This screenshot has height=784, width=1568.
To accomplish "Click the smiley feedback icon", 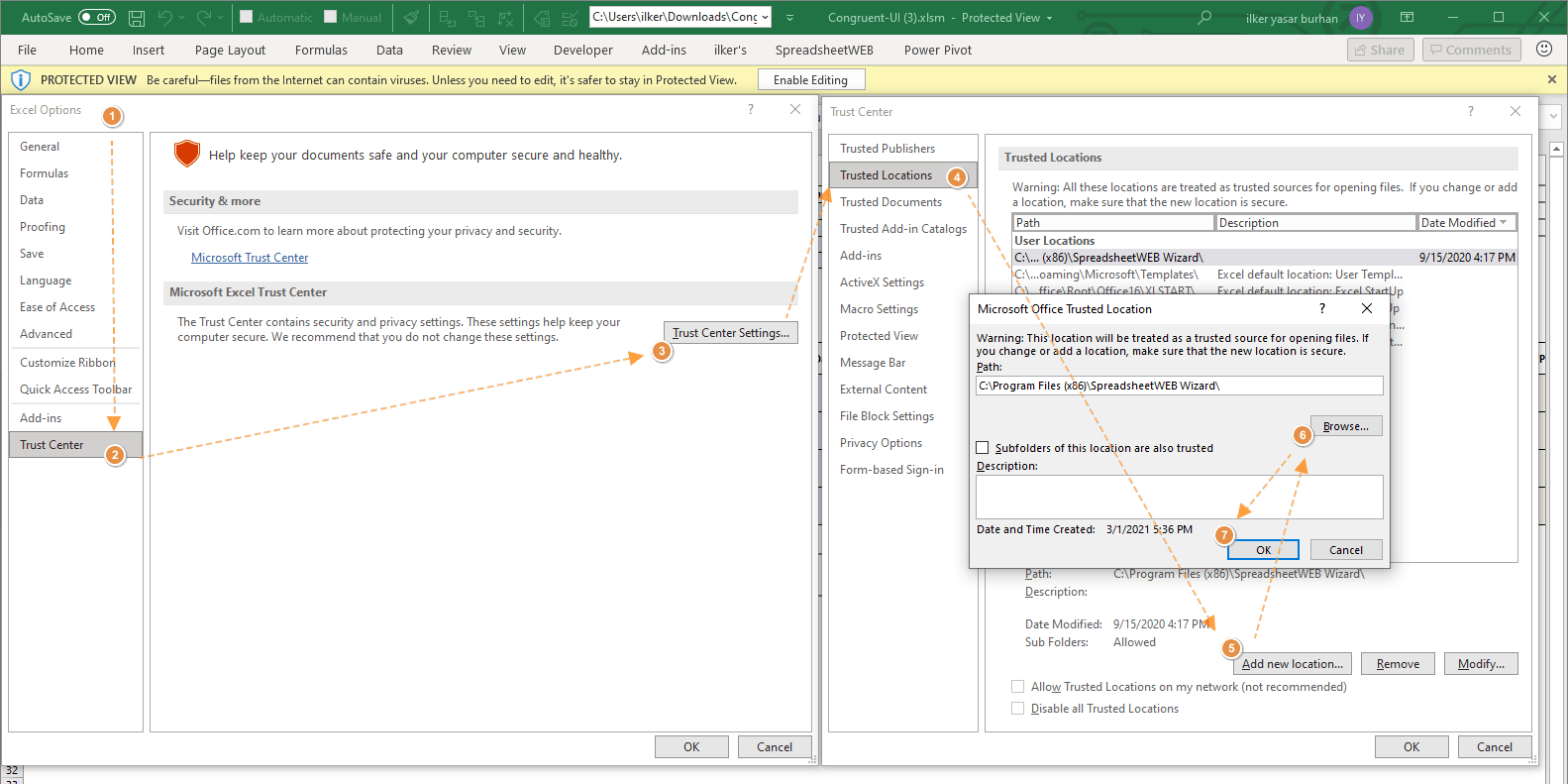I will click(1543, 49).
